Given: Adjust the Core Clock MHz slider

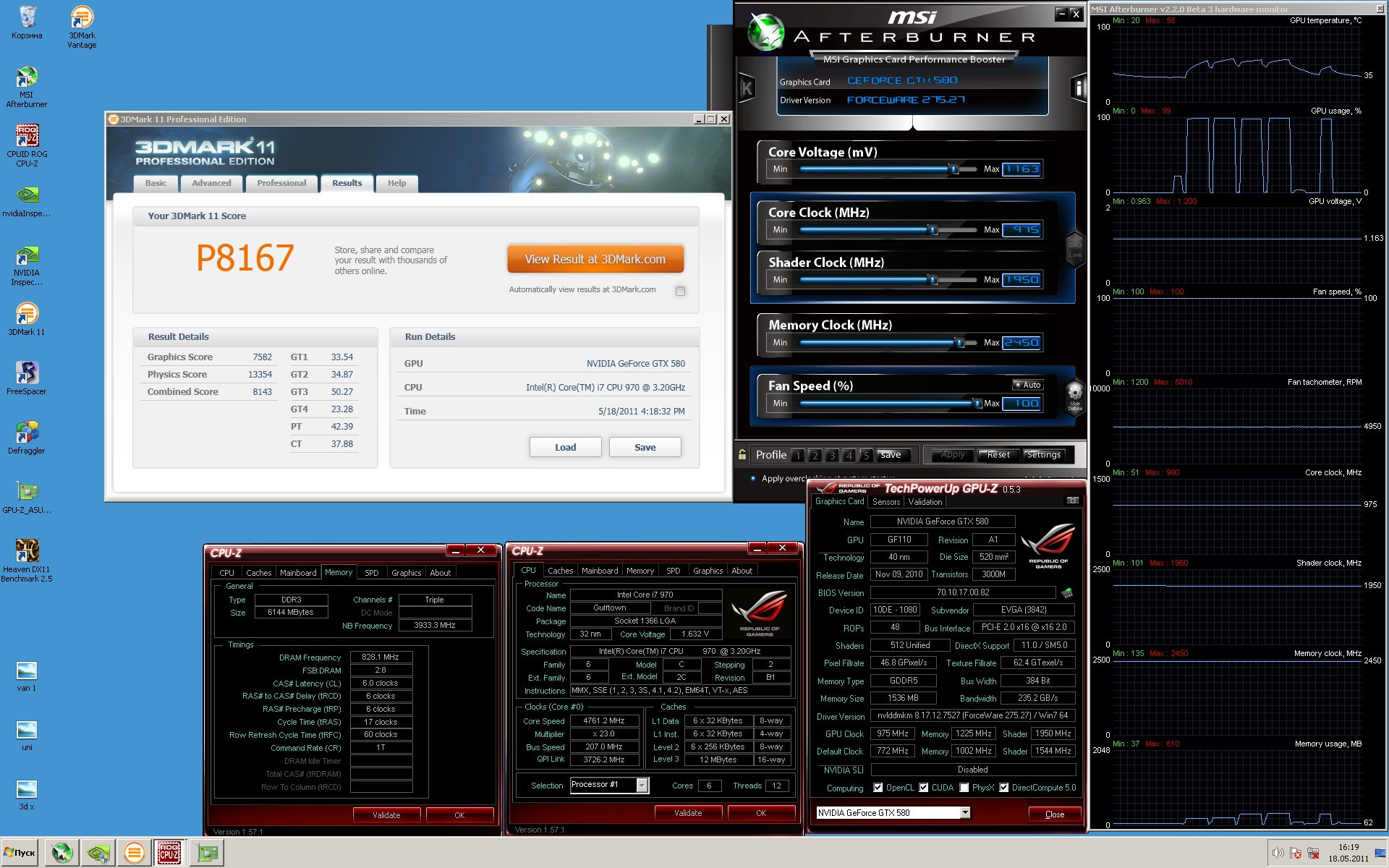Looking at the screenshot, I should coord(933,230).
